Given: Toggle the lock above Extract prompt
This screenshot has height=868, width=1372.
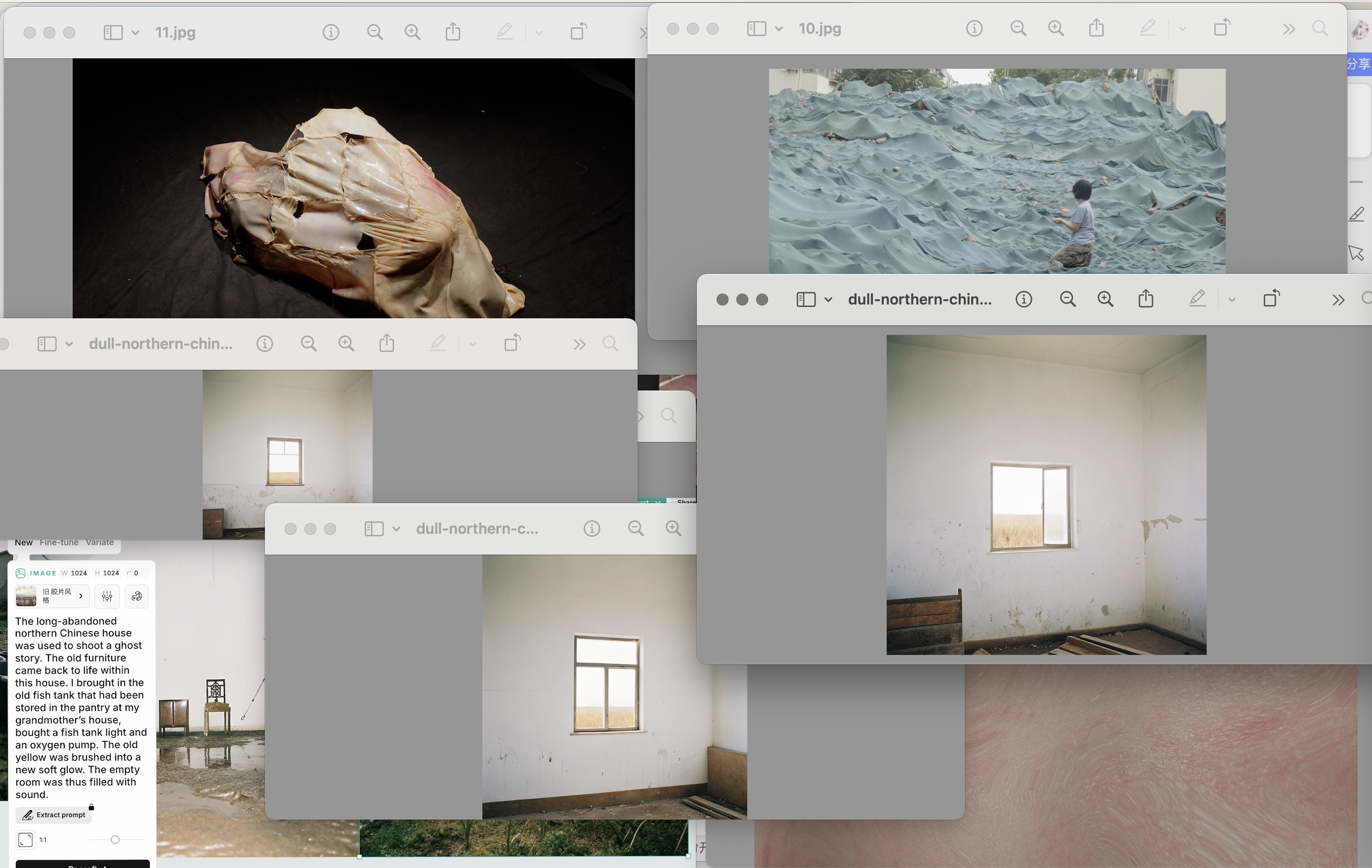Looking at the screenshot, I should click(91, 806).
